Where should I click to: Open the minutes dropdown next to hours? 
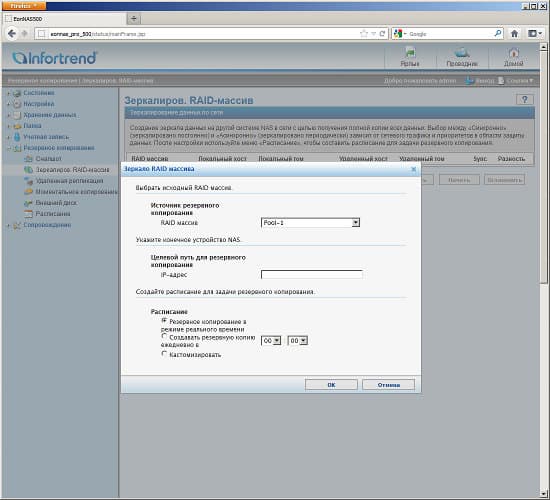pos(297,340)
